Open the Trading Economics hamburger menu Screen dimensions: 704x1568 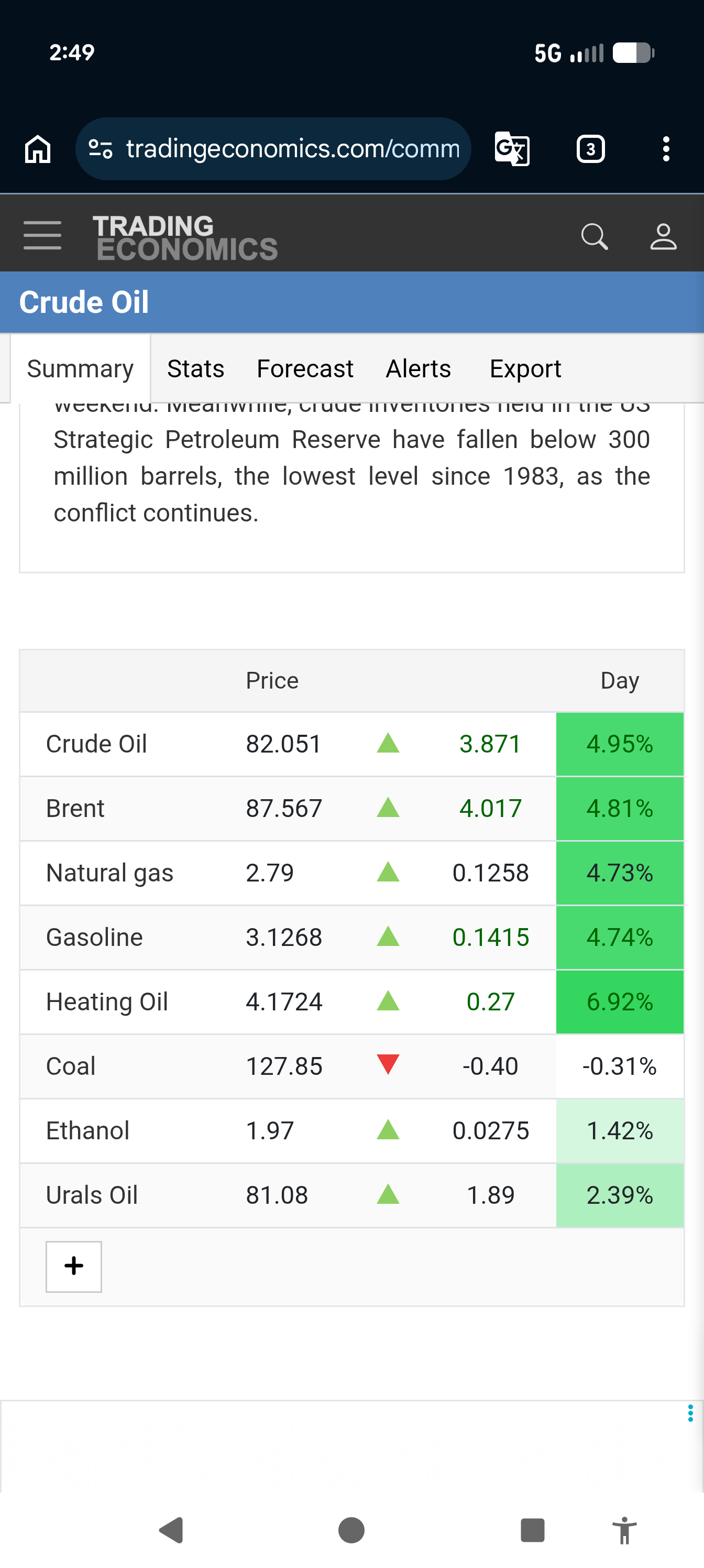pyautogui.click(x=42, y=235)
